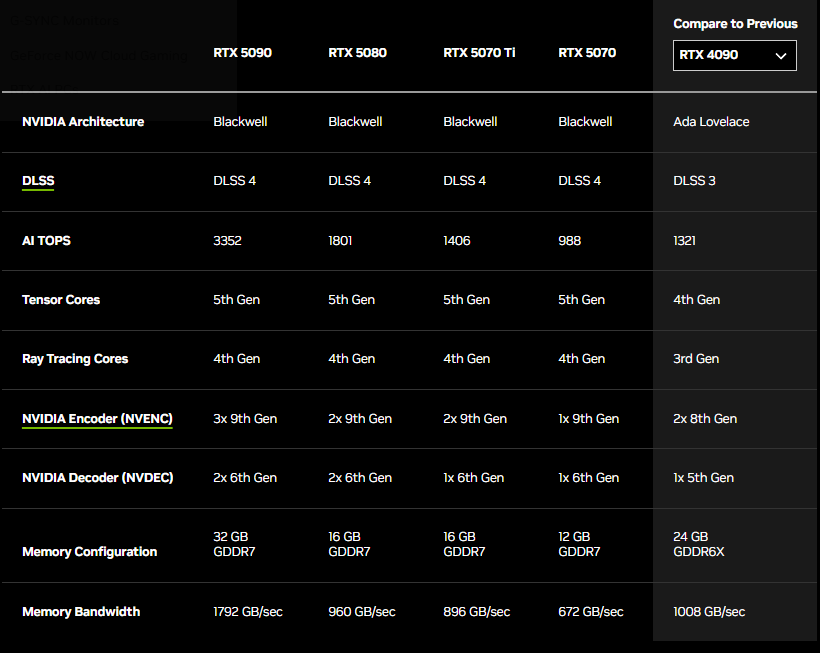820x653 pixels.
Task: Open the underlined DLSS link
Action: 38,181
